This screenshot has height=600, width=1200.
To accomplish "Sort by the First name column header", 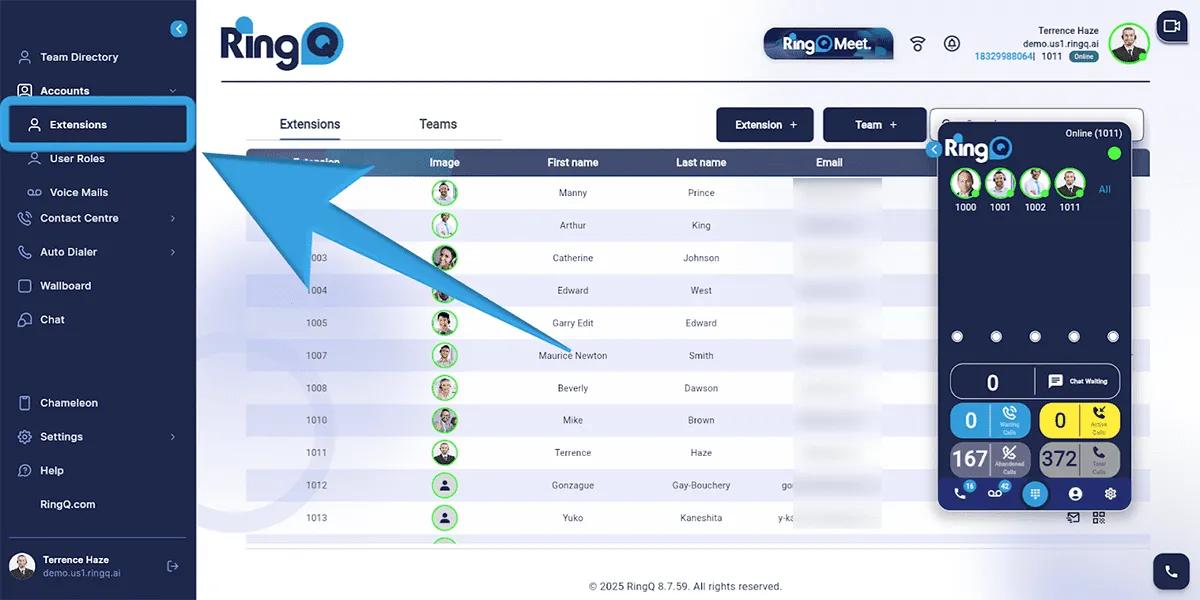I will click(573, 162).
